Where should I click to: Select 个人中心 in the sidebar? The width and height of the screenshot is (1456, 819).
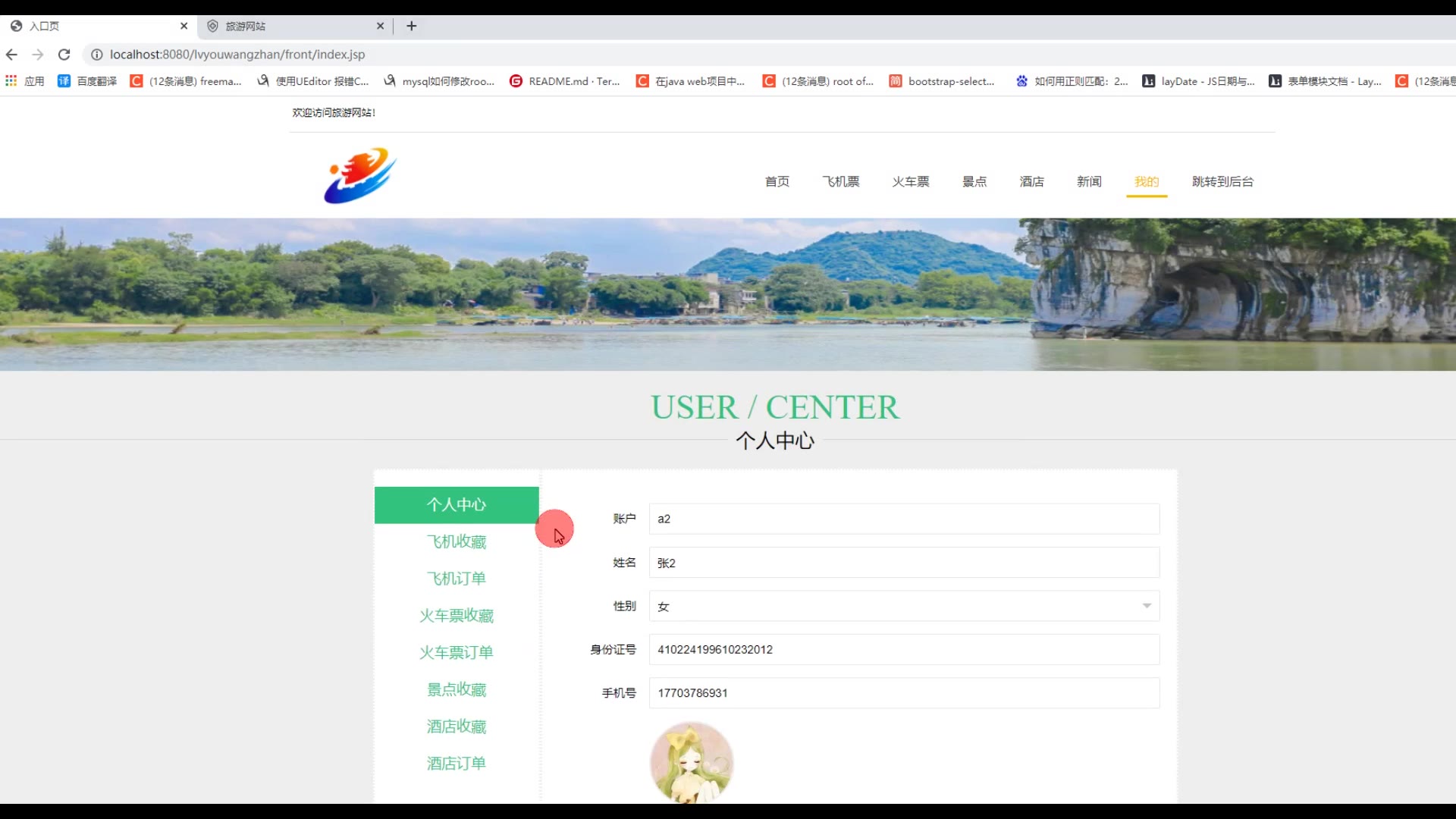[x=457, y=505]
